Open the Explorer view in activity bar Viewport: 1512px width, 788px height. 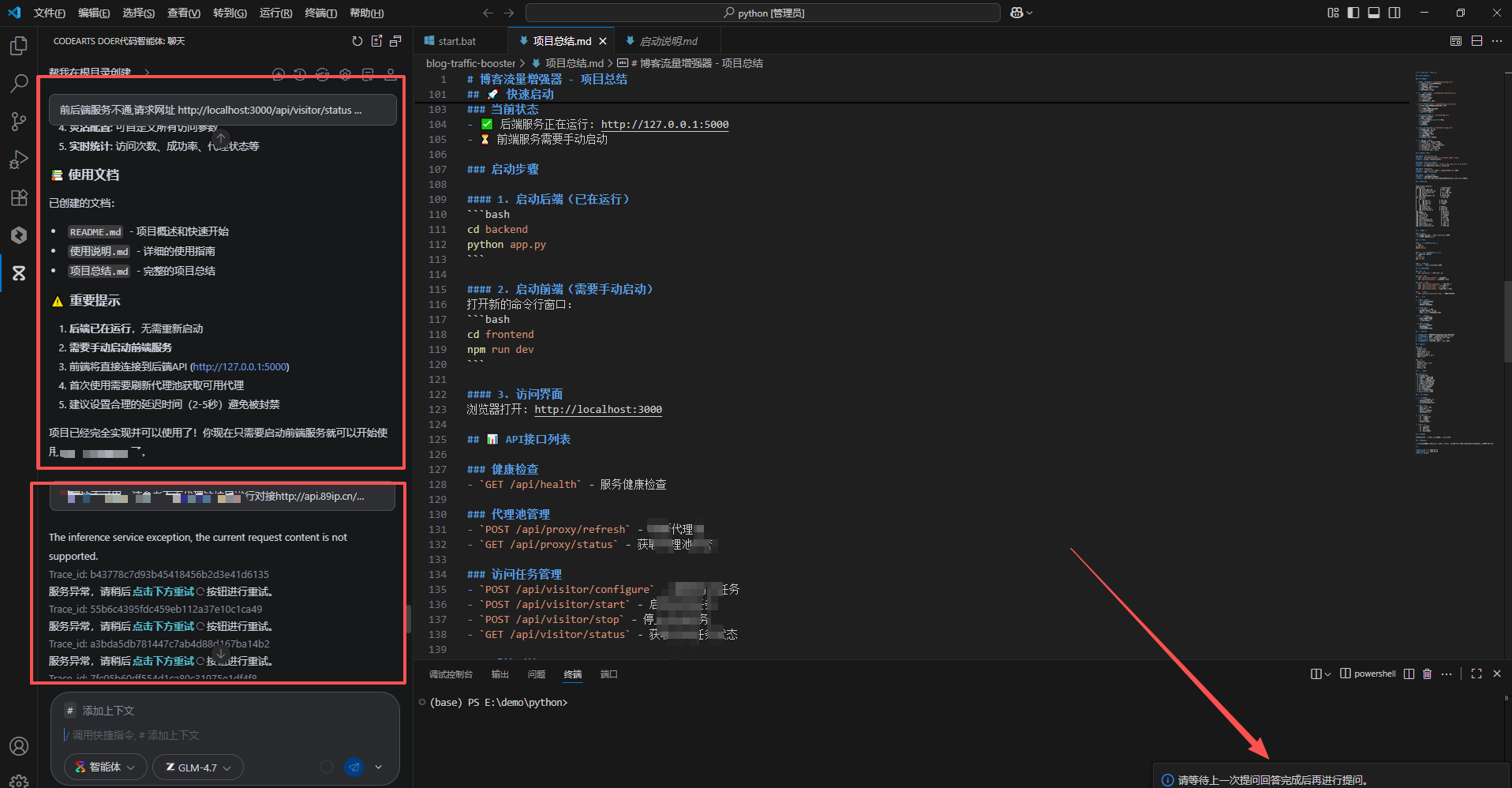tap(19, 46)
